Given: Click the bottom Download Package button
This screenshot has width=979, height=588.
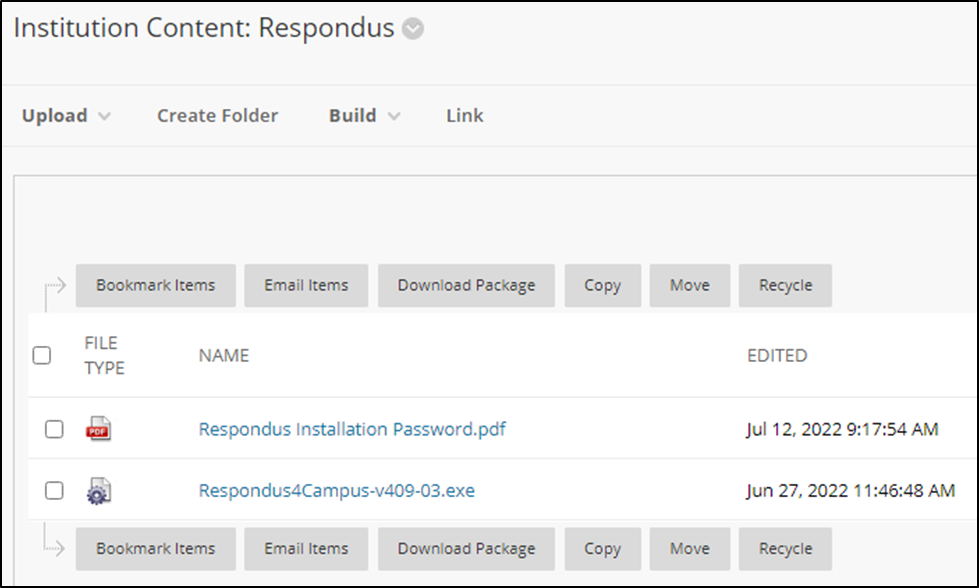Looking at the screenshot, I should point(466,549).
